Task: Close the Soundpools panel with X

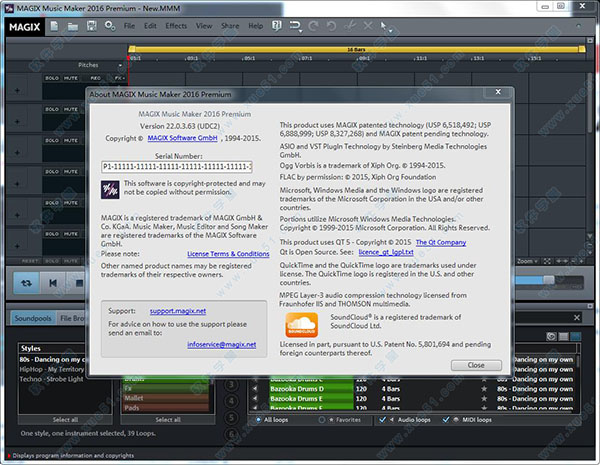Action: point(577,318)
